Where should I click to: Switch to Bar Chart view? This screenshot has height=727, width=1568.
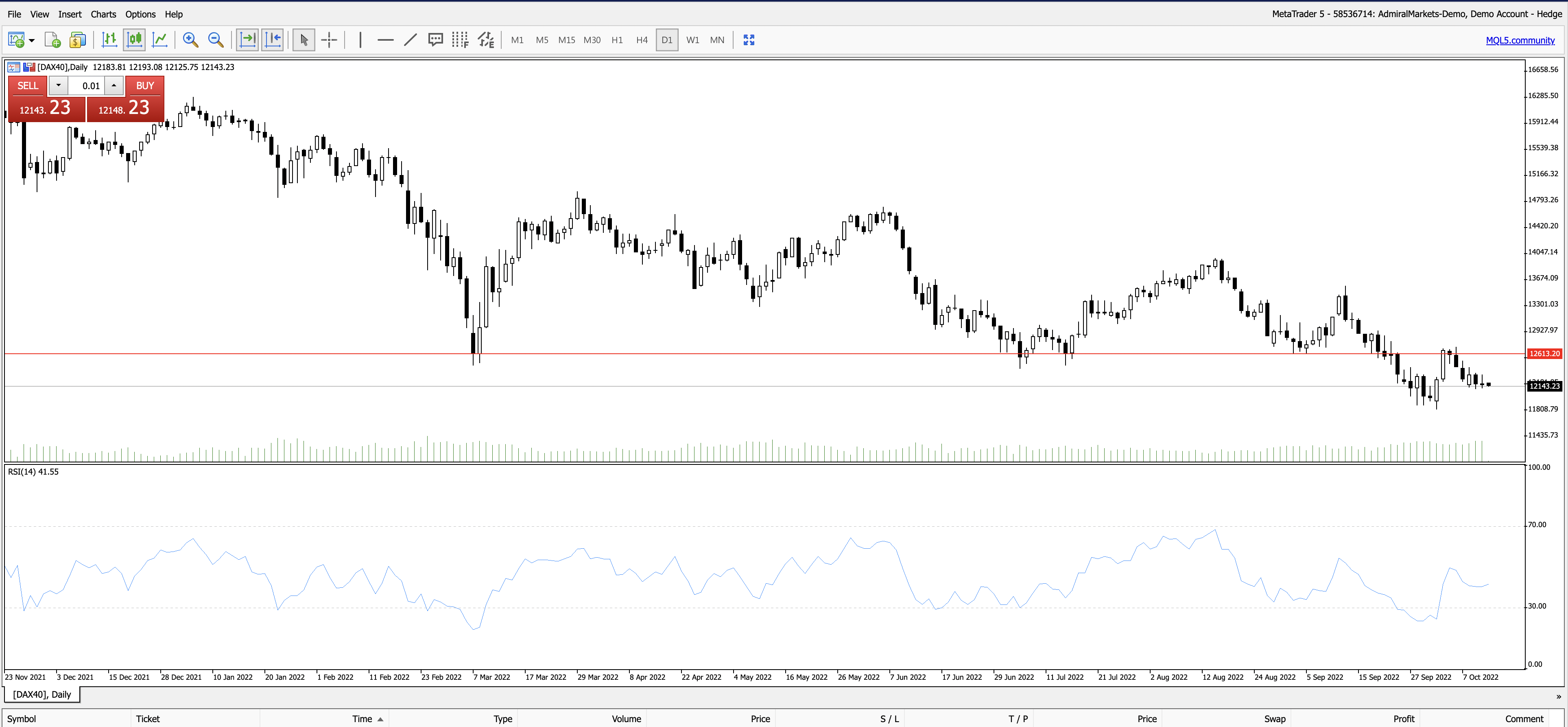109,40
